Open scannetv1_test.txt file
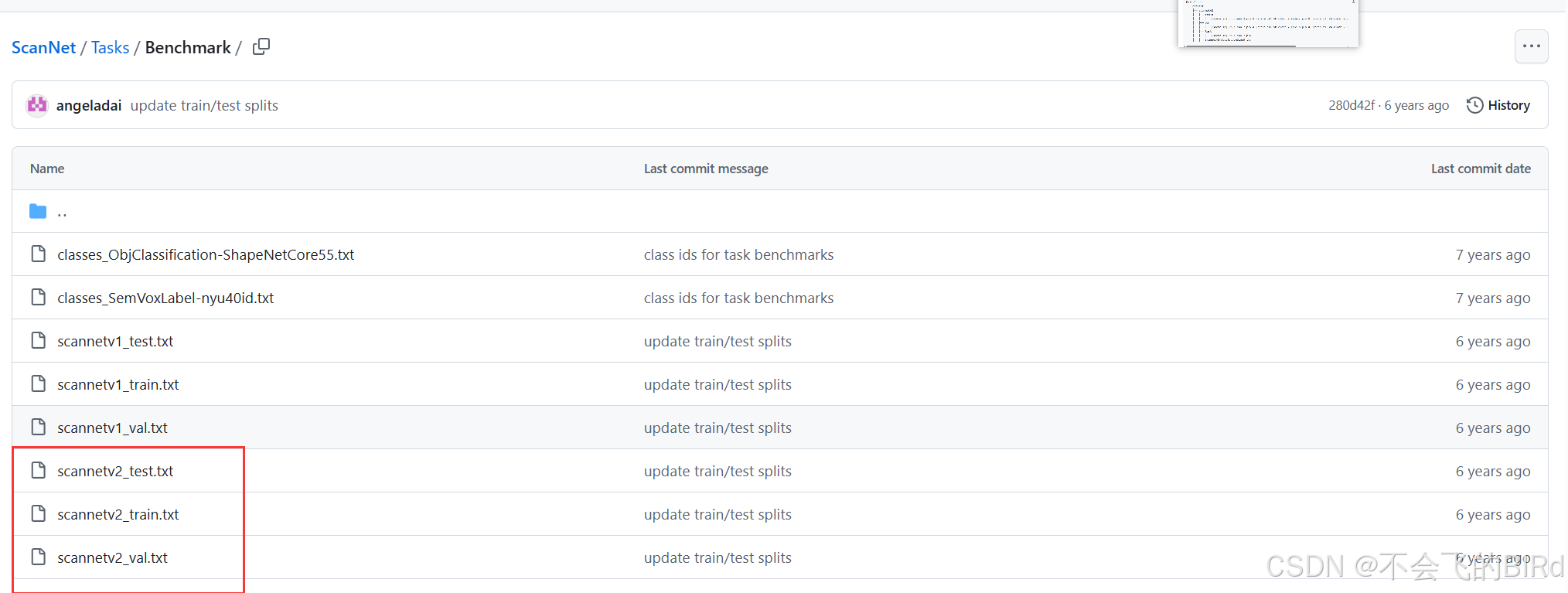The height and width of the screenshot is (593, 1568). [x=115, y=341]
